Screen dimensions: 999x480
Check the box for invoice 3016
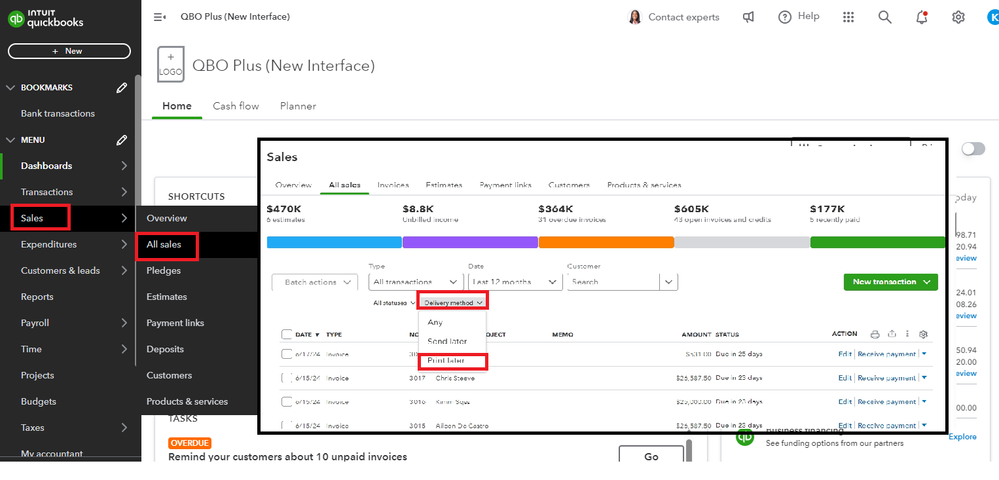[287, 402]
